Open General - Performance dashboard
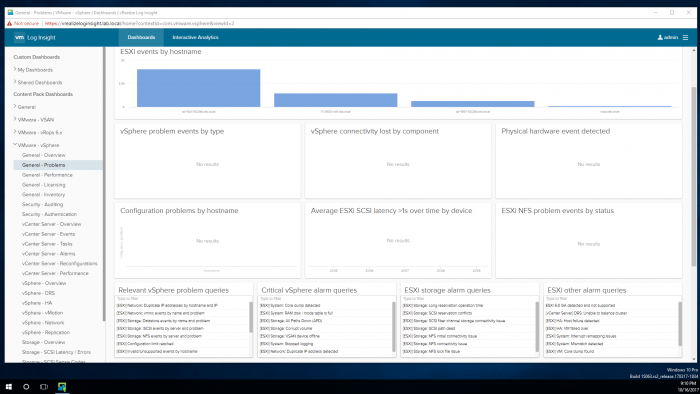The height and width of the screenshot is (394, 700). pyautogui.click(x=47, y=175)
